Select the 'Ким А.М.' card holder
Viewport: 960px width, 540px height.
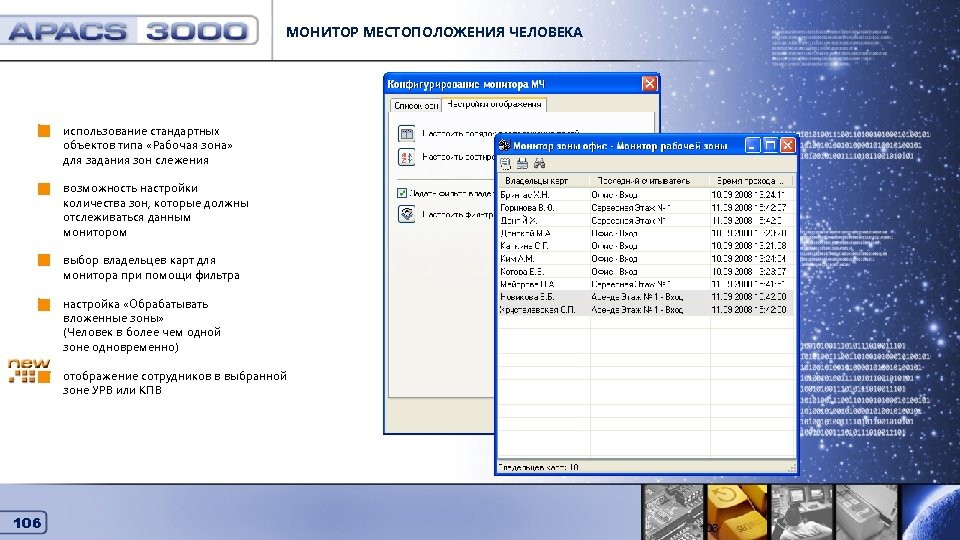(x=517, y=258)
